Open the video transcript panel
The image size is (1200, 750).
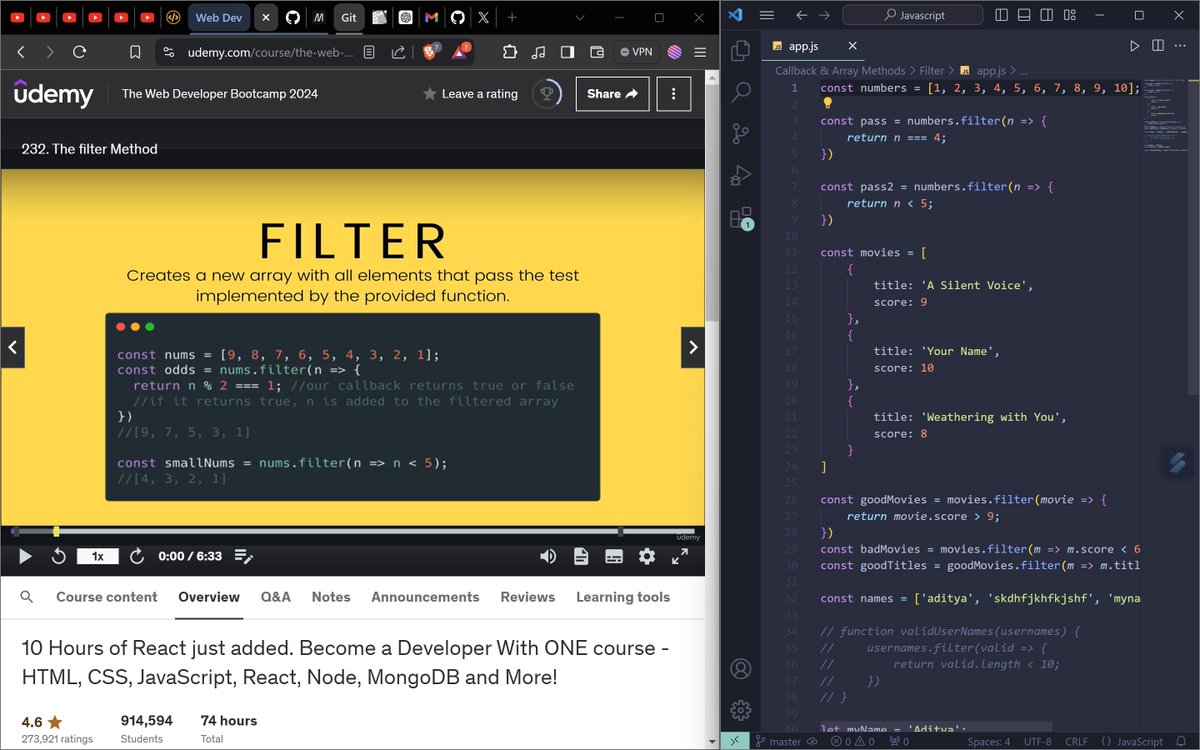click(x=581, y=556)
